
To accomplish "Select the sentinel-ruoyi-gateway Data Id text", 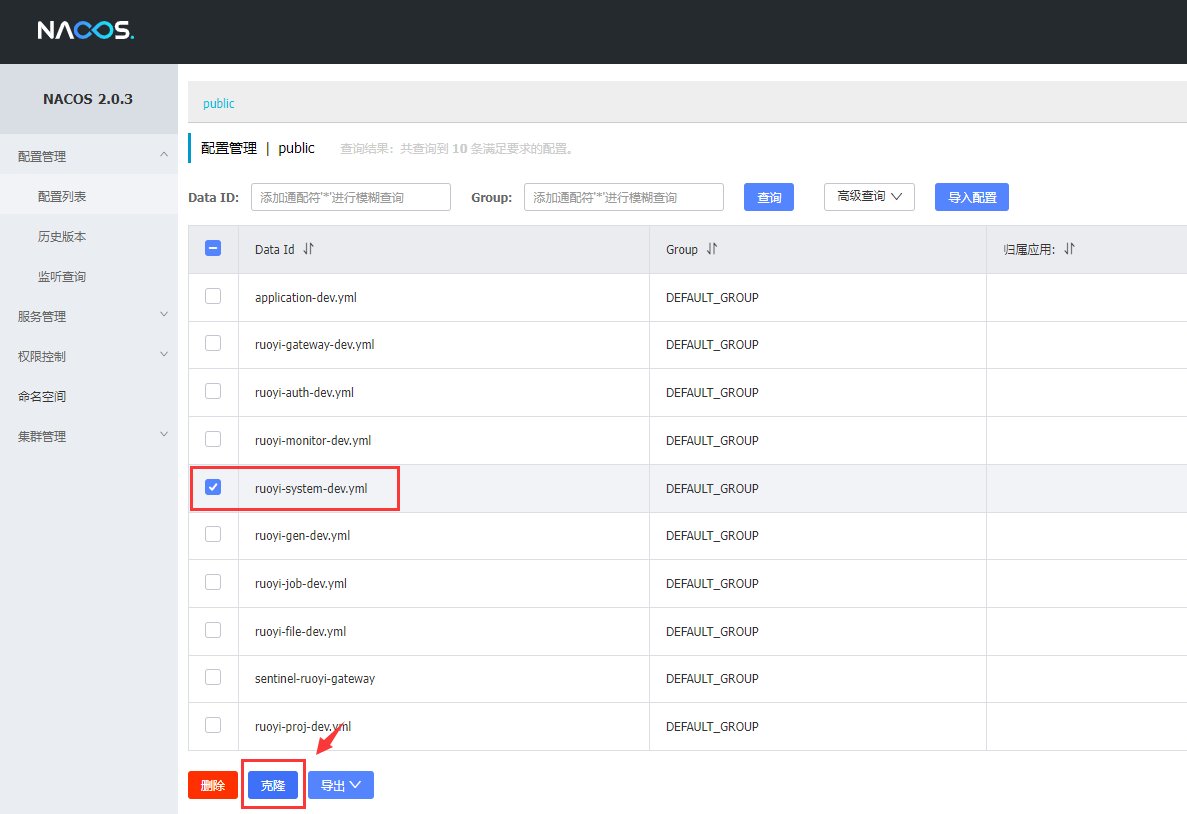I will click(315, 678).
